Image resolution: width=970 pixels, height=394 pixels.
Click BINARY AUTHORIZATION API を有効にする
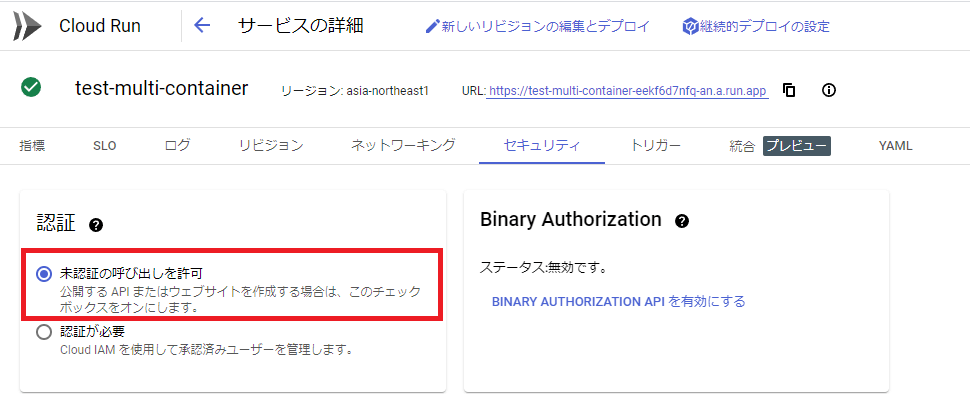coord(619,302)
